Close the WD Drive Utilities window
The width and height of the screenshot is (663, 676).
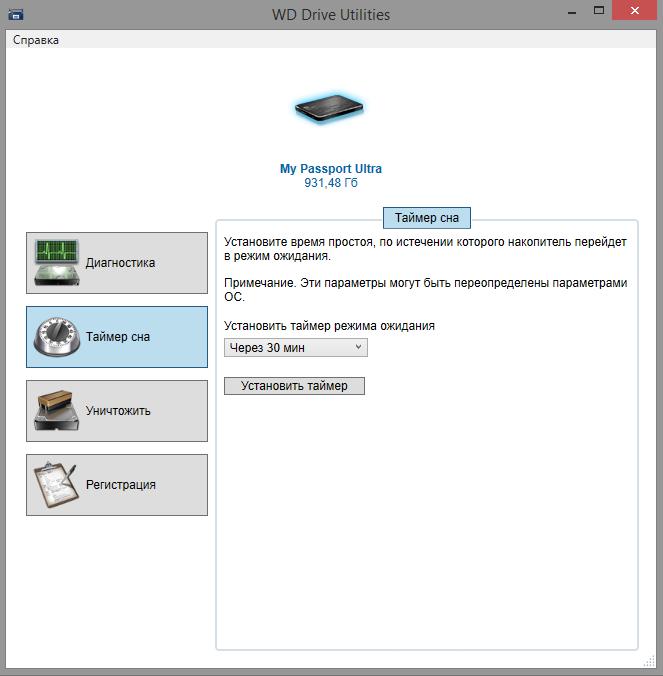(x=635, y=11)
